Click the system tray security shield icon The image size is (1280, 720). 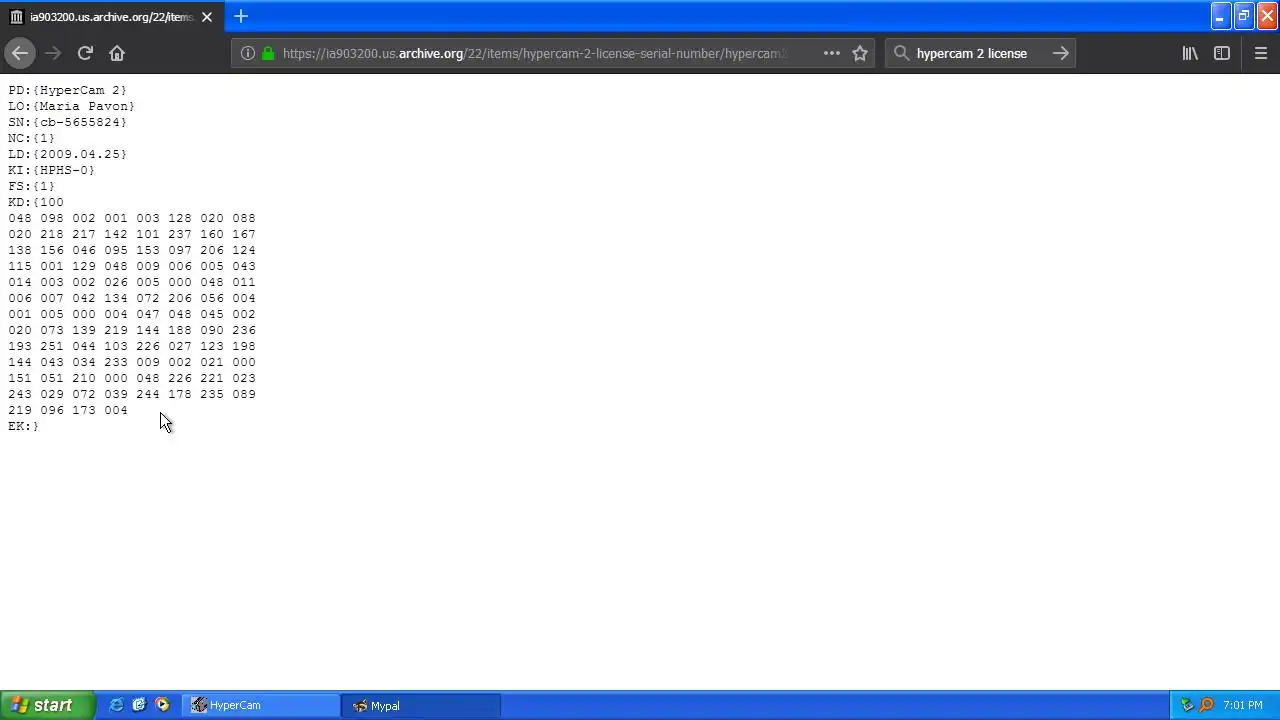1187,705
